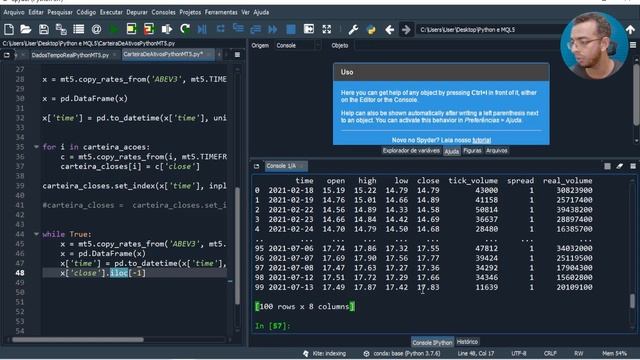This screenshot has width=640, height=360.
Task: Open the Ferramentas menu
Action: pos(221,12)
